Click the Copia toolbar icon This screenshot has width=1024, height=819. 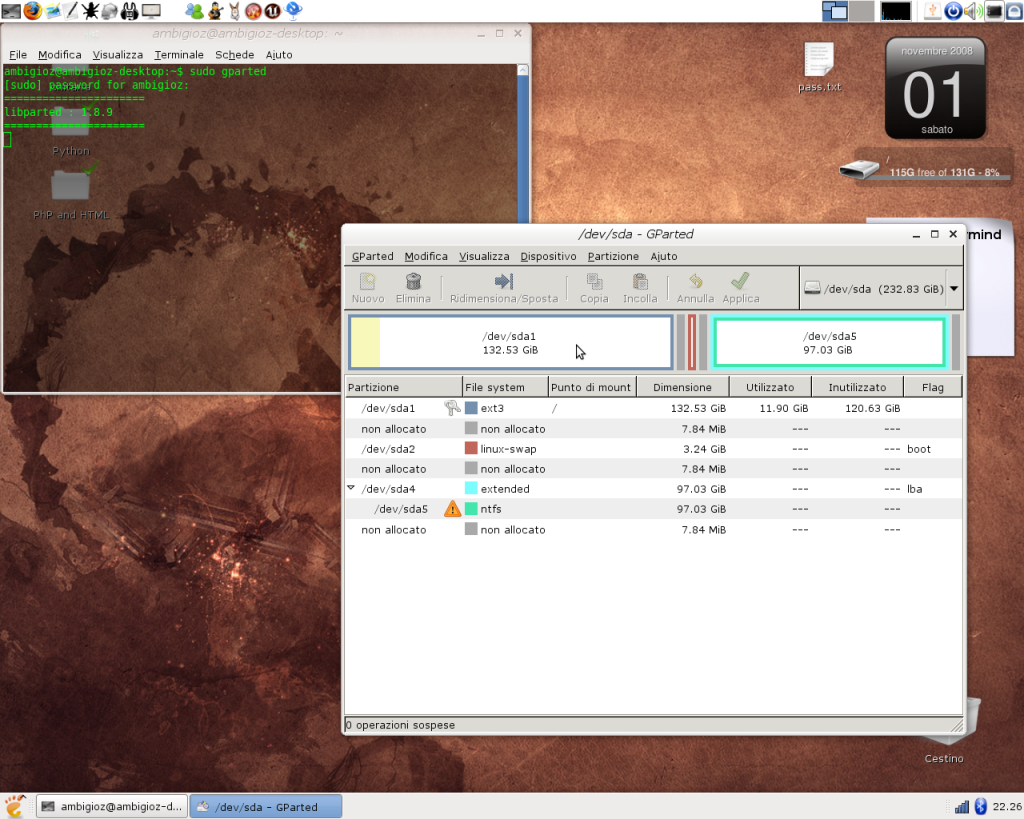coord(594,283)
